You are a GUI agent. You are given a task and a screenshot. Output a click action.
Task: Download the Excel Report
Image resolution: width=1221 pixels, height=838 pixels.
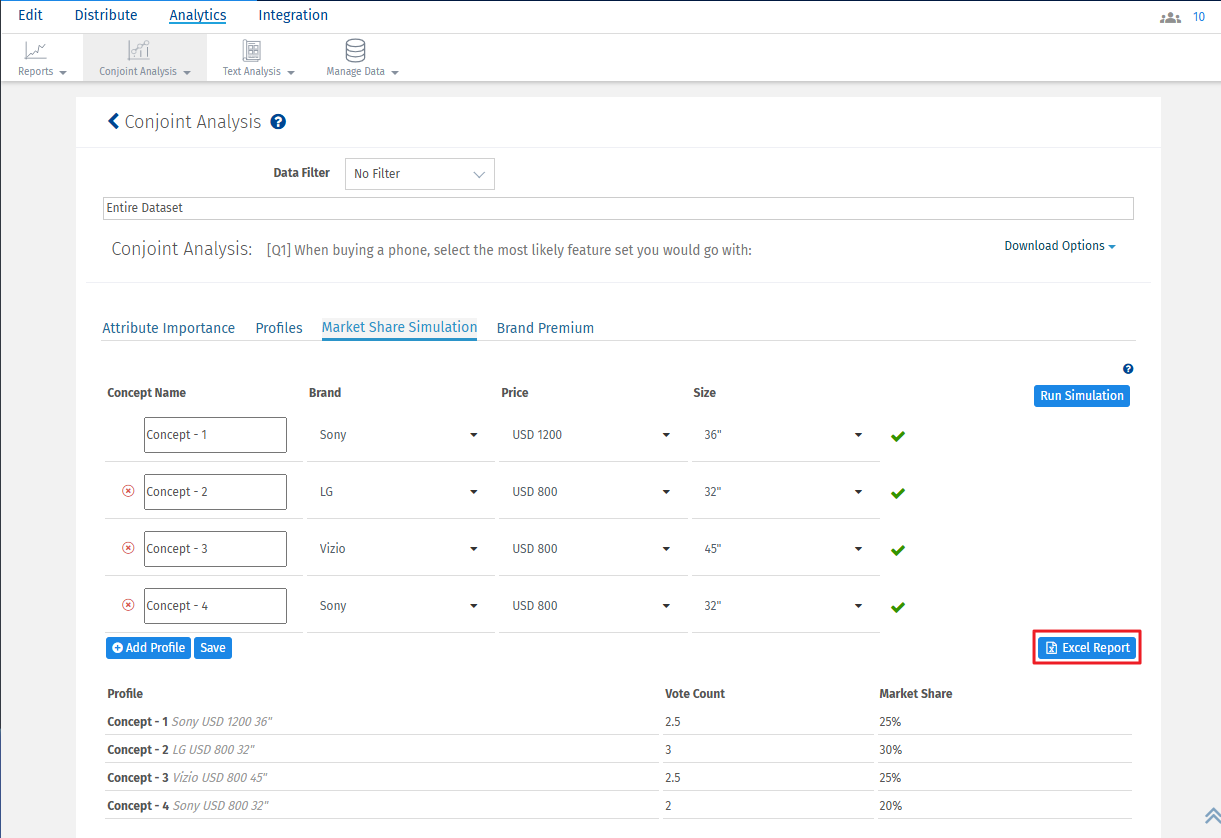pyautogui.click(x=1087, y=648)
